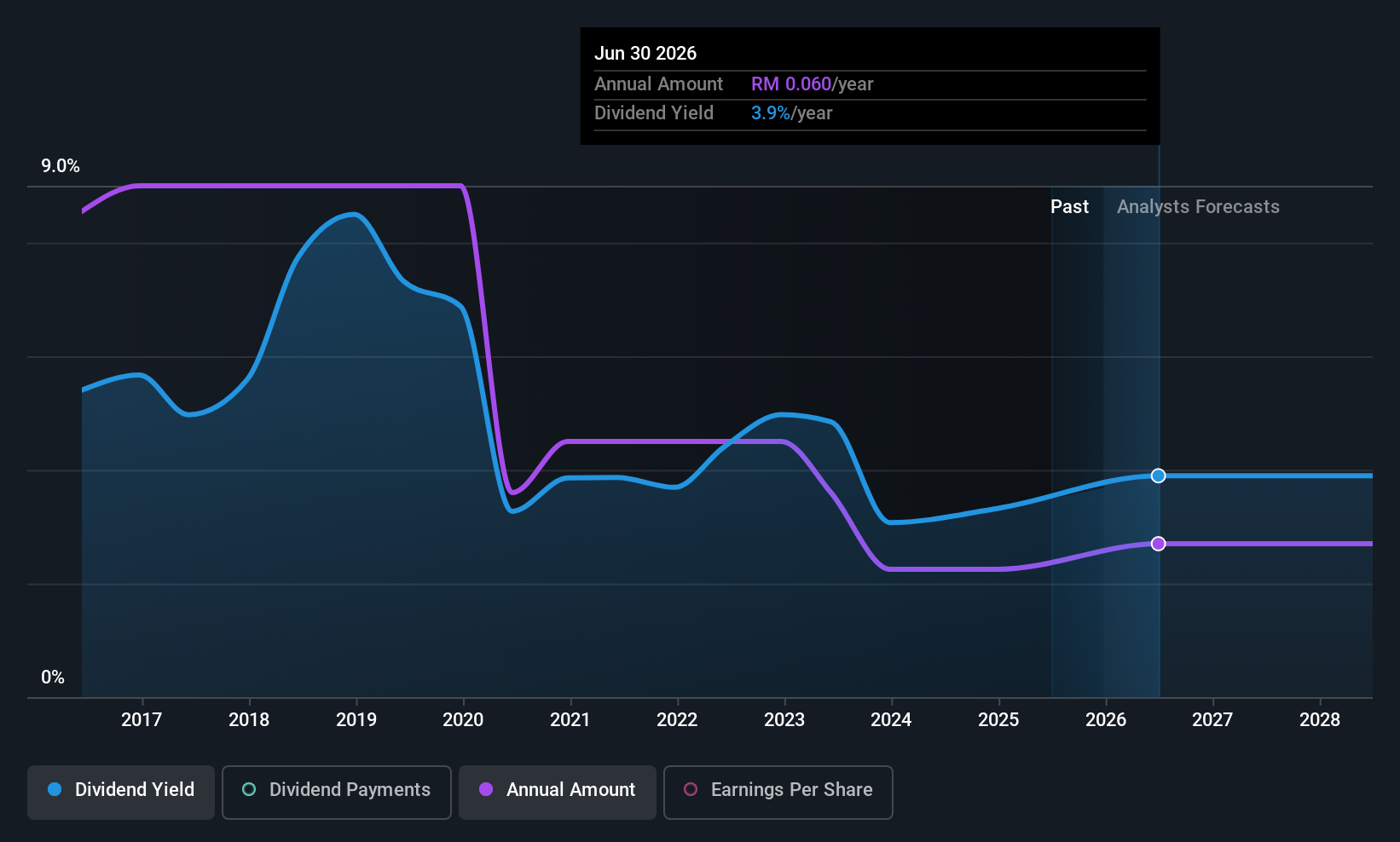1400x842 pixels.
Task: Click the blue Dividend Yield legend dot
Action: (55, 790)
